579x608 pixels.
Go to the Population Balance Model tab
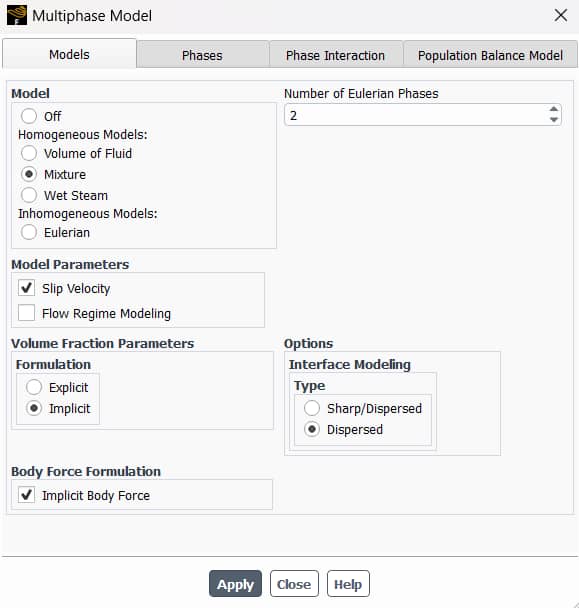click(490, 55)
